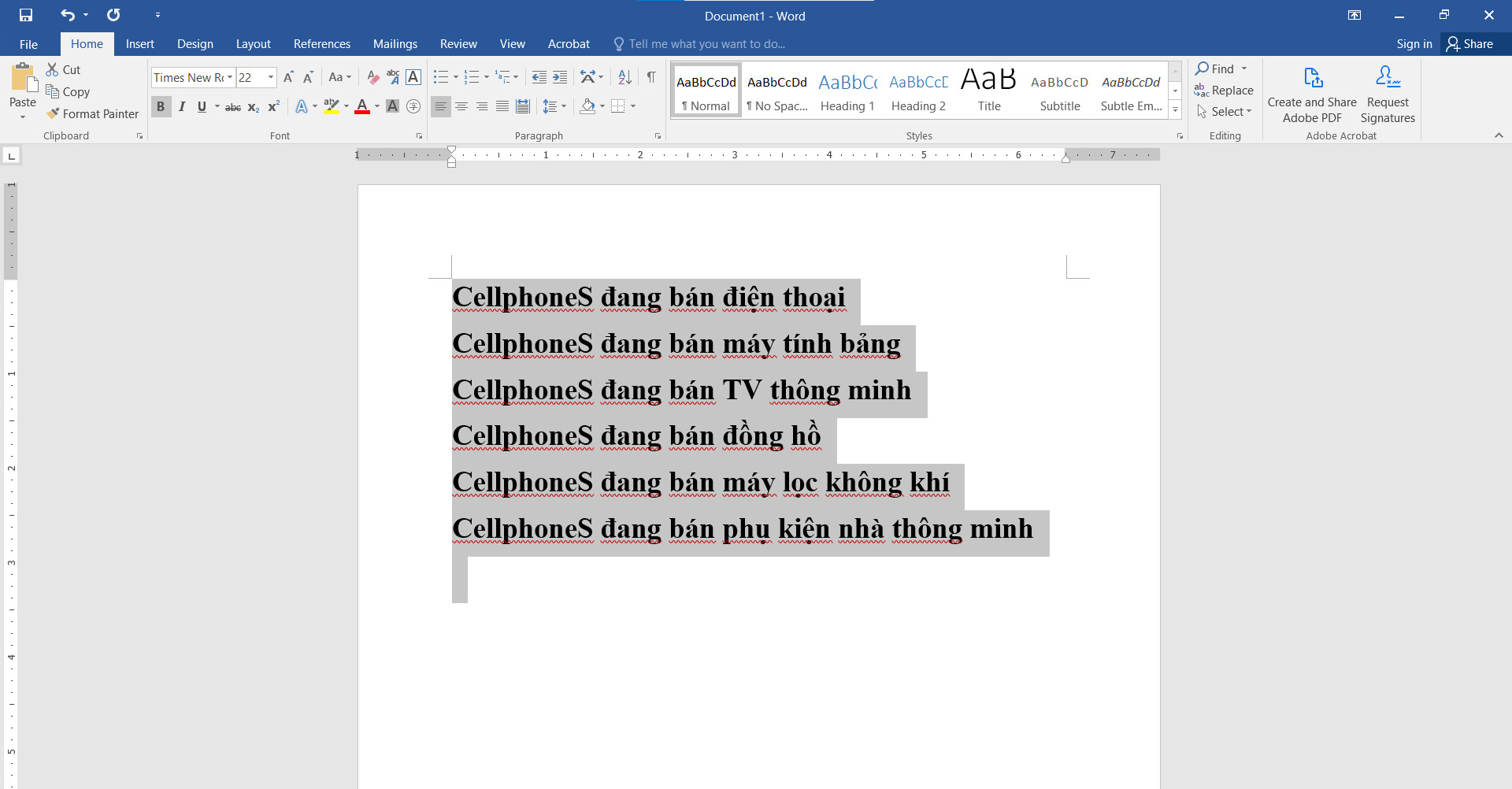Toggle strikethrough formatting
The width and height of the screenshot is (1512, 789).
[x=232, y=106]
